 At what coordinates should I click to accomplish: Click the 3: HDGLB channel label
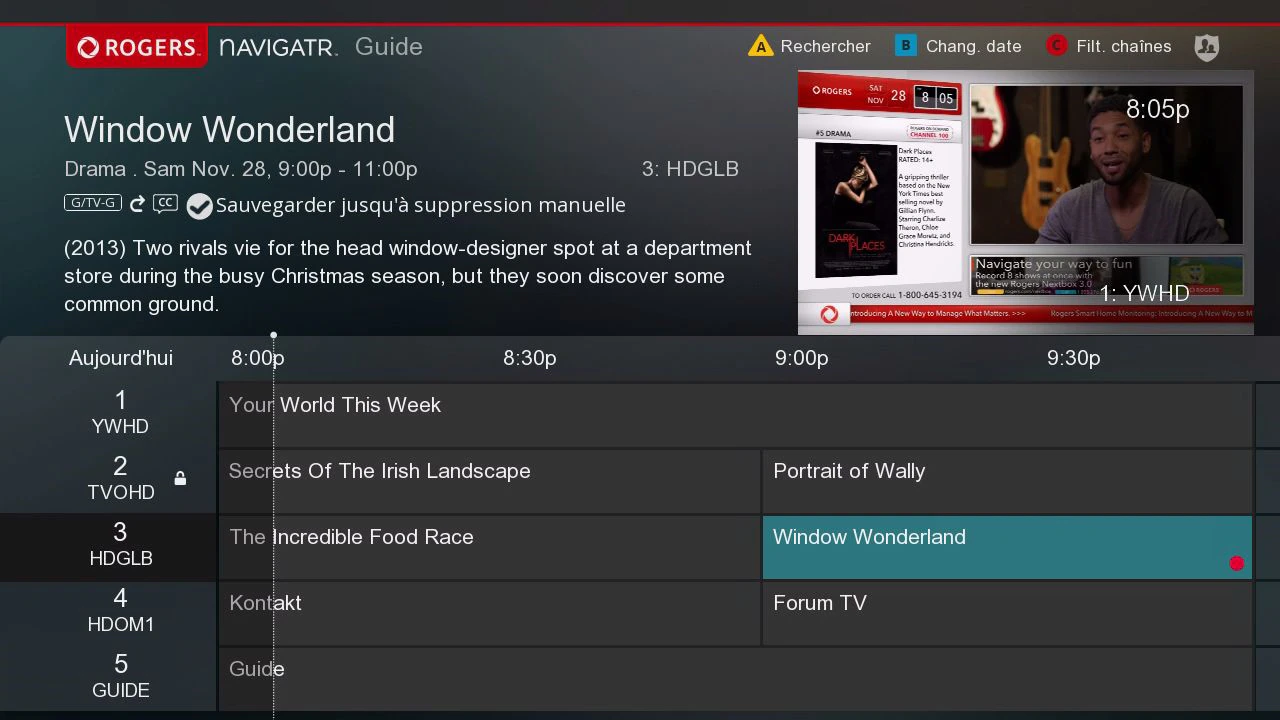(690, 169)
